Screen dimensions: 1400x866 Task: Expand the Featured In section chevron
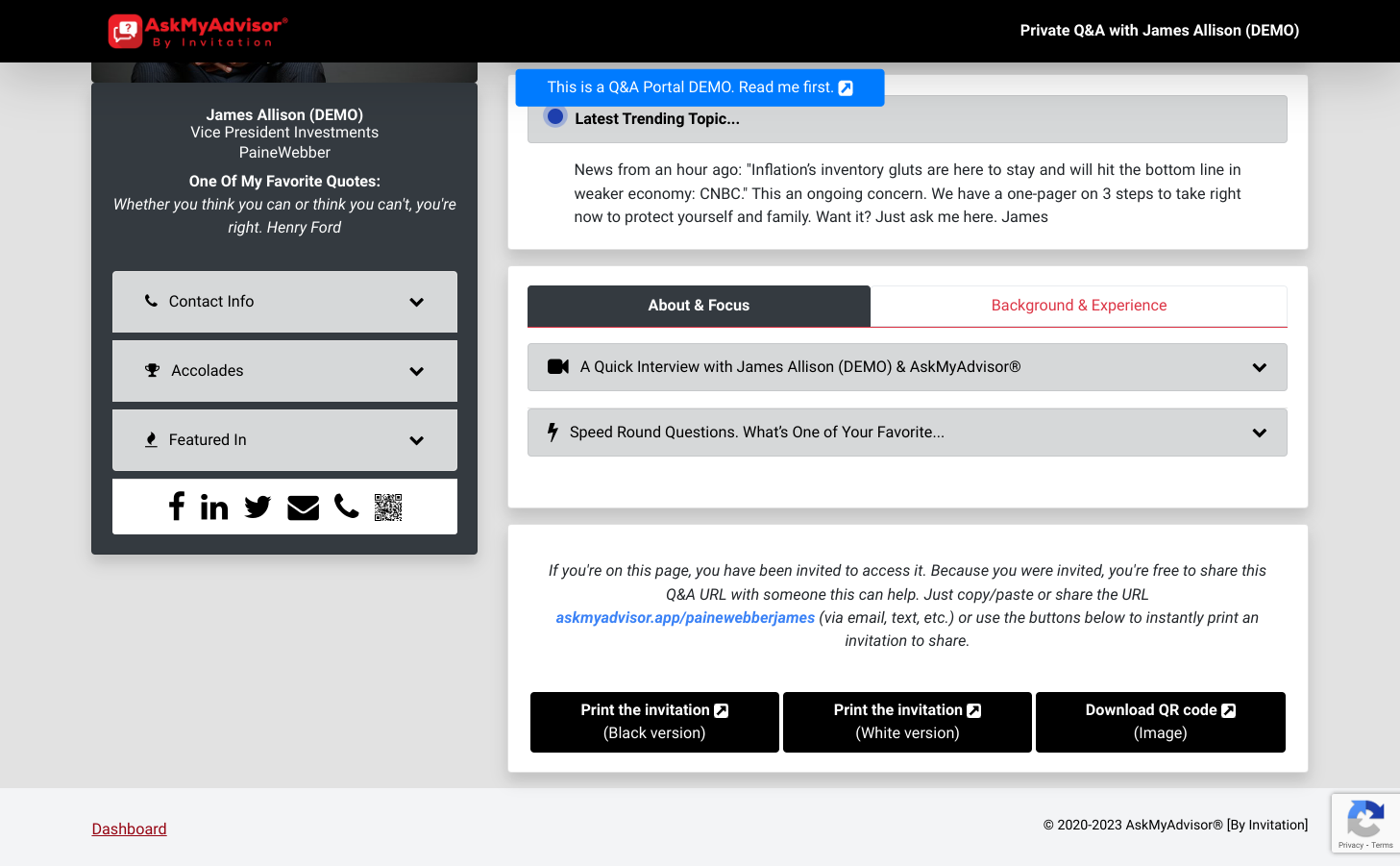click(x=416, y=440)
